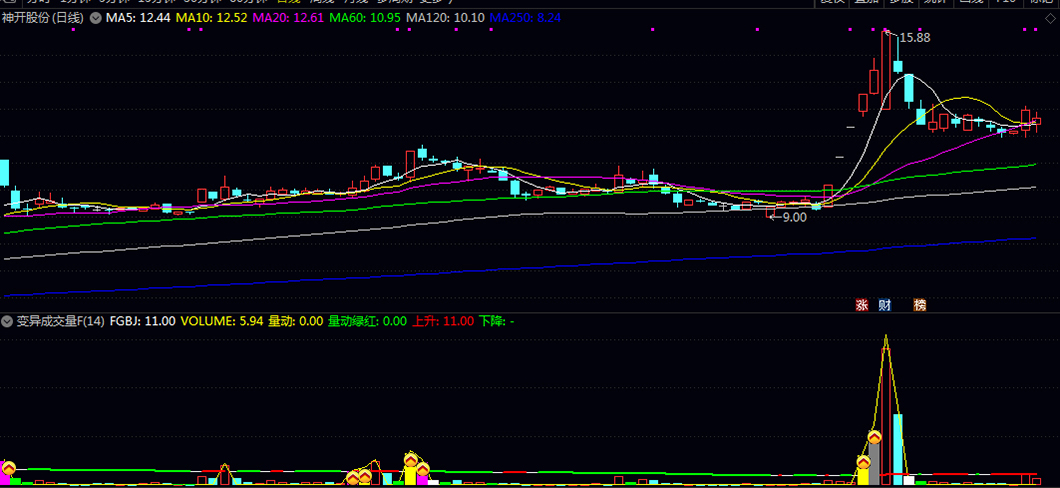Select the MA250 moving average label

coord(526,19)
